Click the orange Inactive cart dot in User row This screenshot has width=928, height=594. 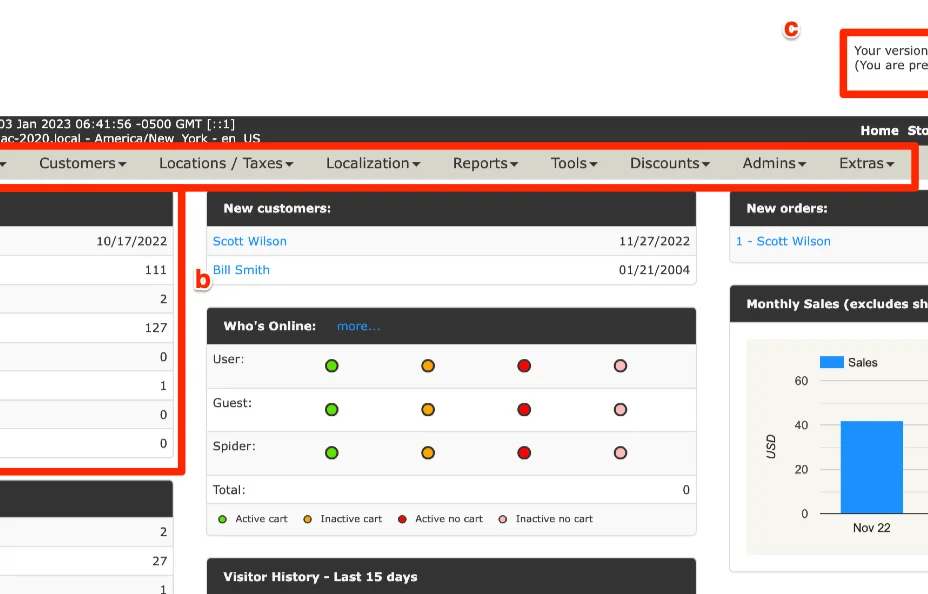point(428,366)
